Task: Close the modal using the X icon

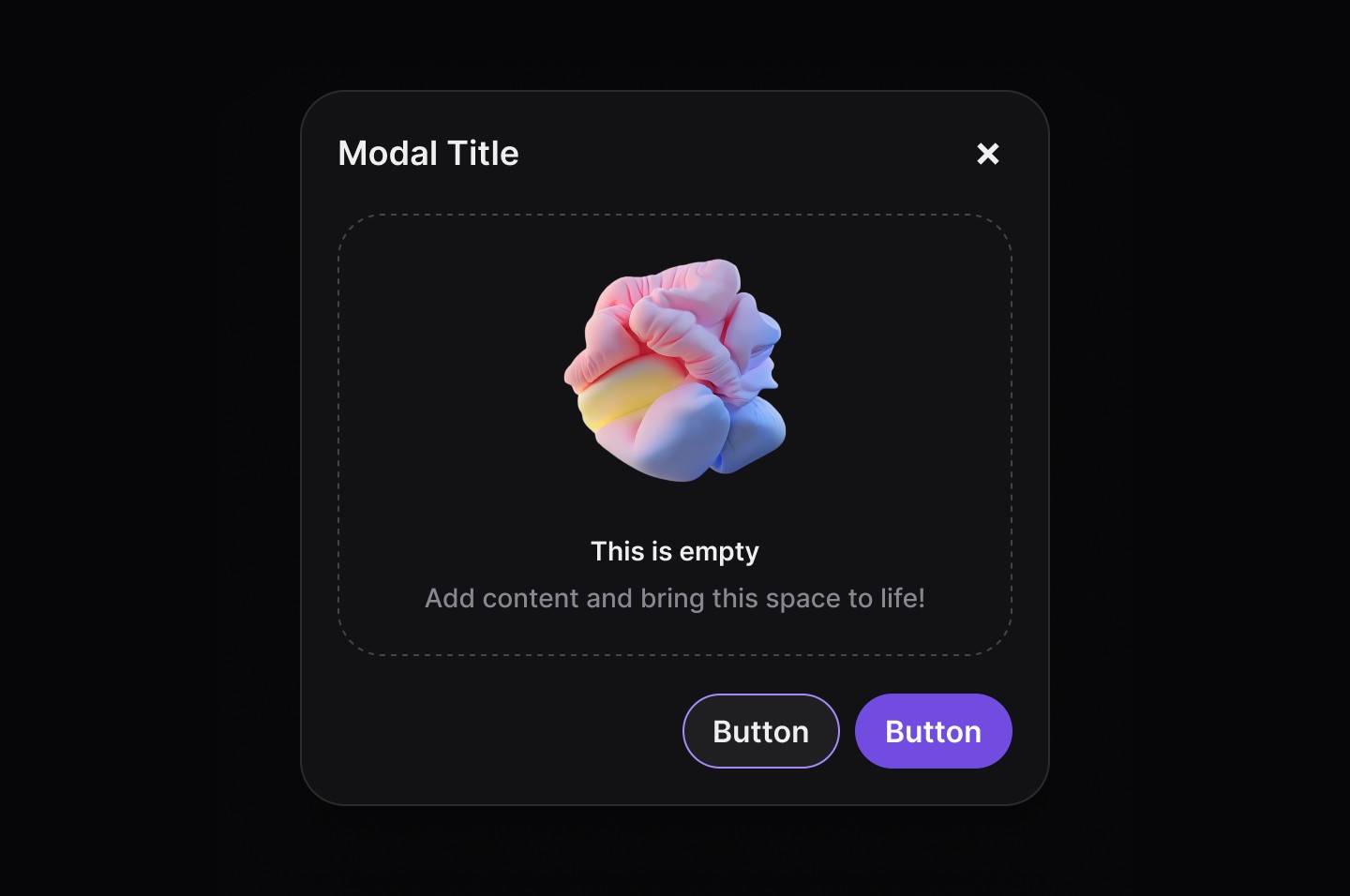Action: click(x=988, y=154)
